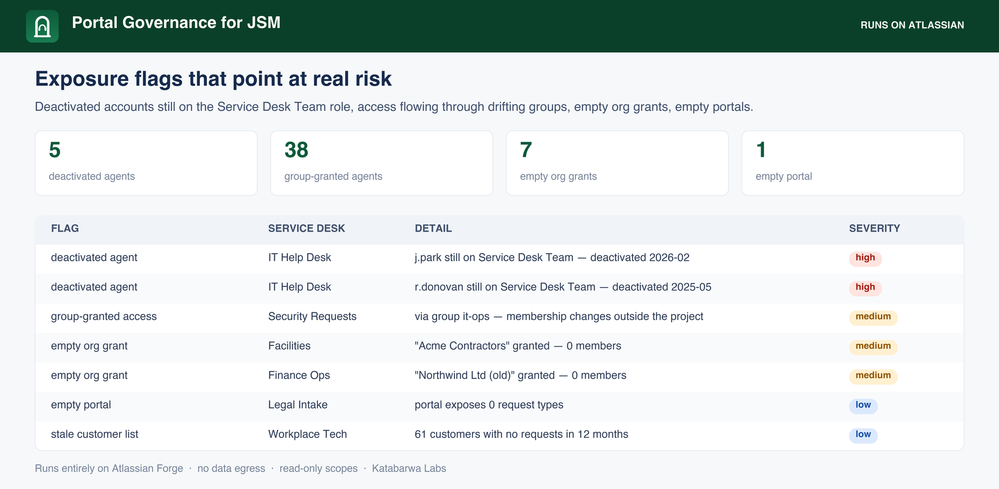Select the stale customer list flag
The width and height of the screenshot is (999, 489).
click(95, 434)
